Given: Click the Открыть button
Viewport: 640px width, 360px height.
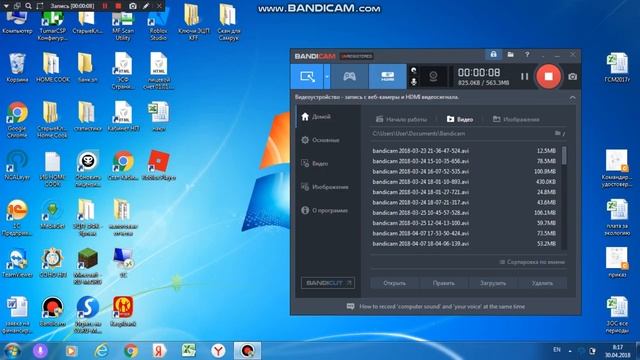Looking at the screenshot, I should tap(395, 283).
